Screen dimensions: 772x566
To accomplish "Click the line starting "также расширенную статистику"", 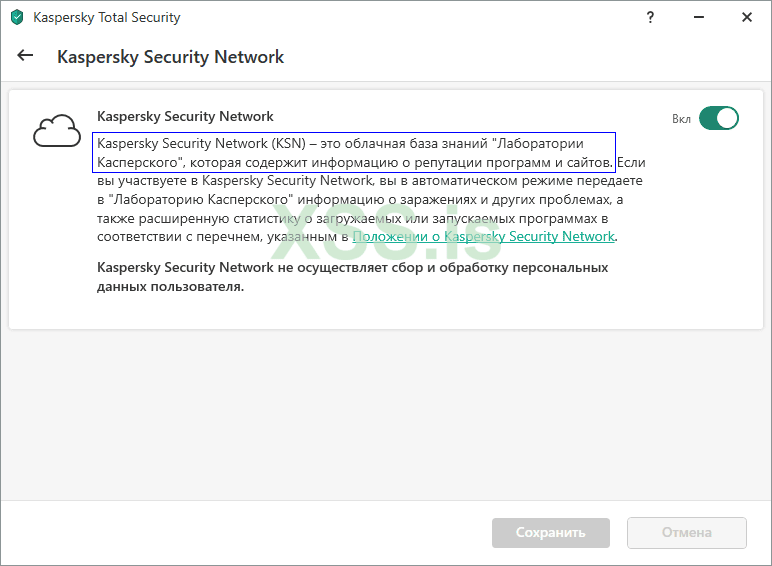I will [353, 218].
